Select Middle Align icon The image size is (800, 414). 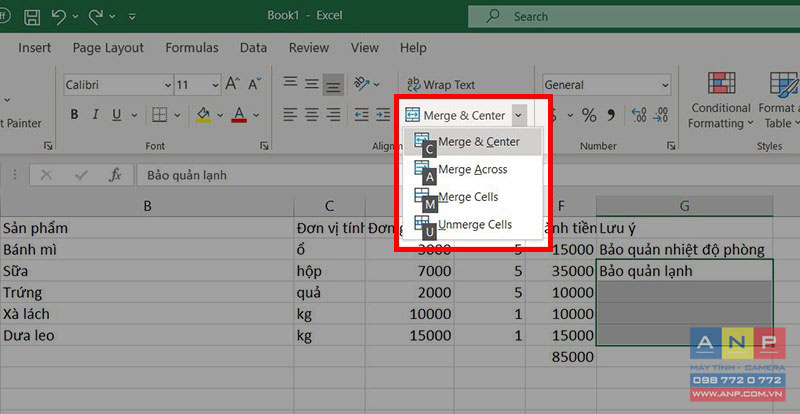pos(312,83)
